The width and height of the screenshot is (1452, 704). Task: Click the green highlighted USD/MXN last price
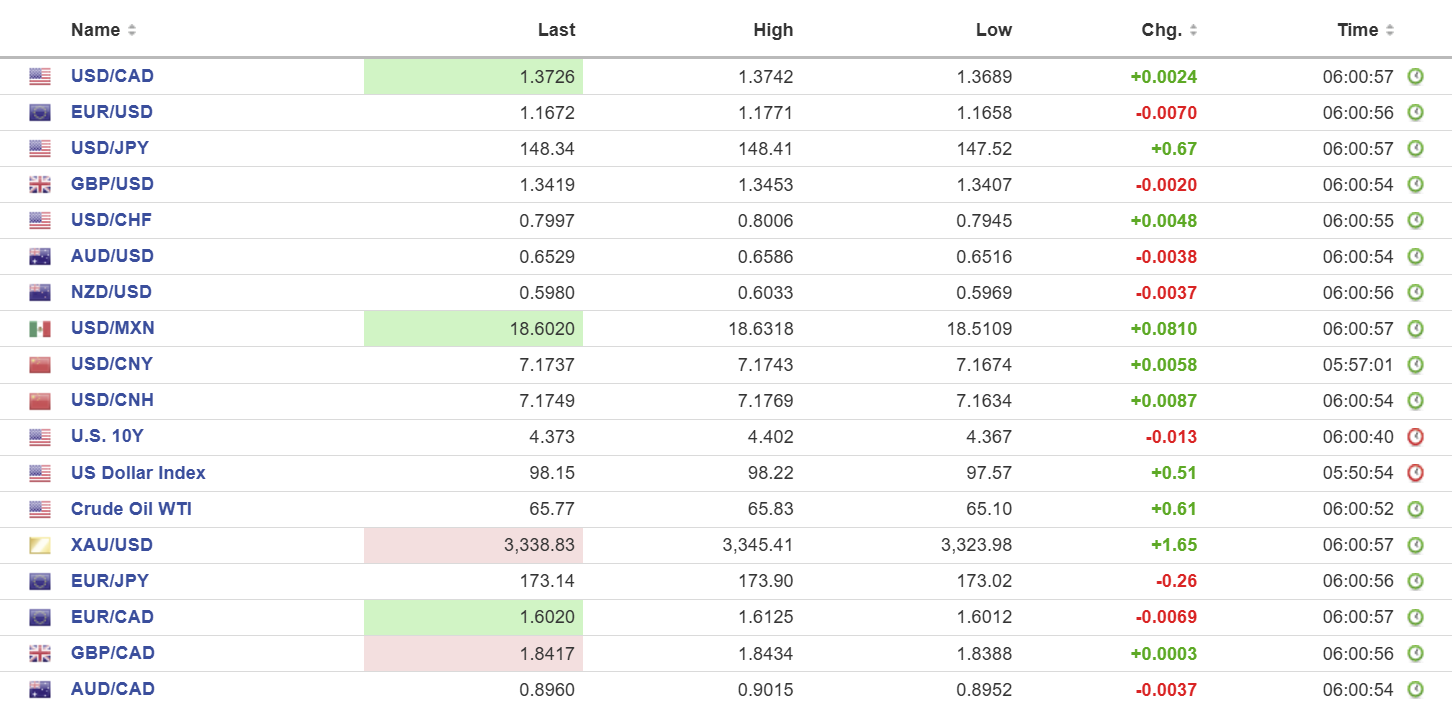(x=473, y=329)
